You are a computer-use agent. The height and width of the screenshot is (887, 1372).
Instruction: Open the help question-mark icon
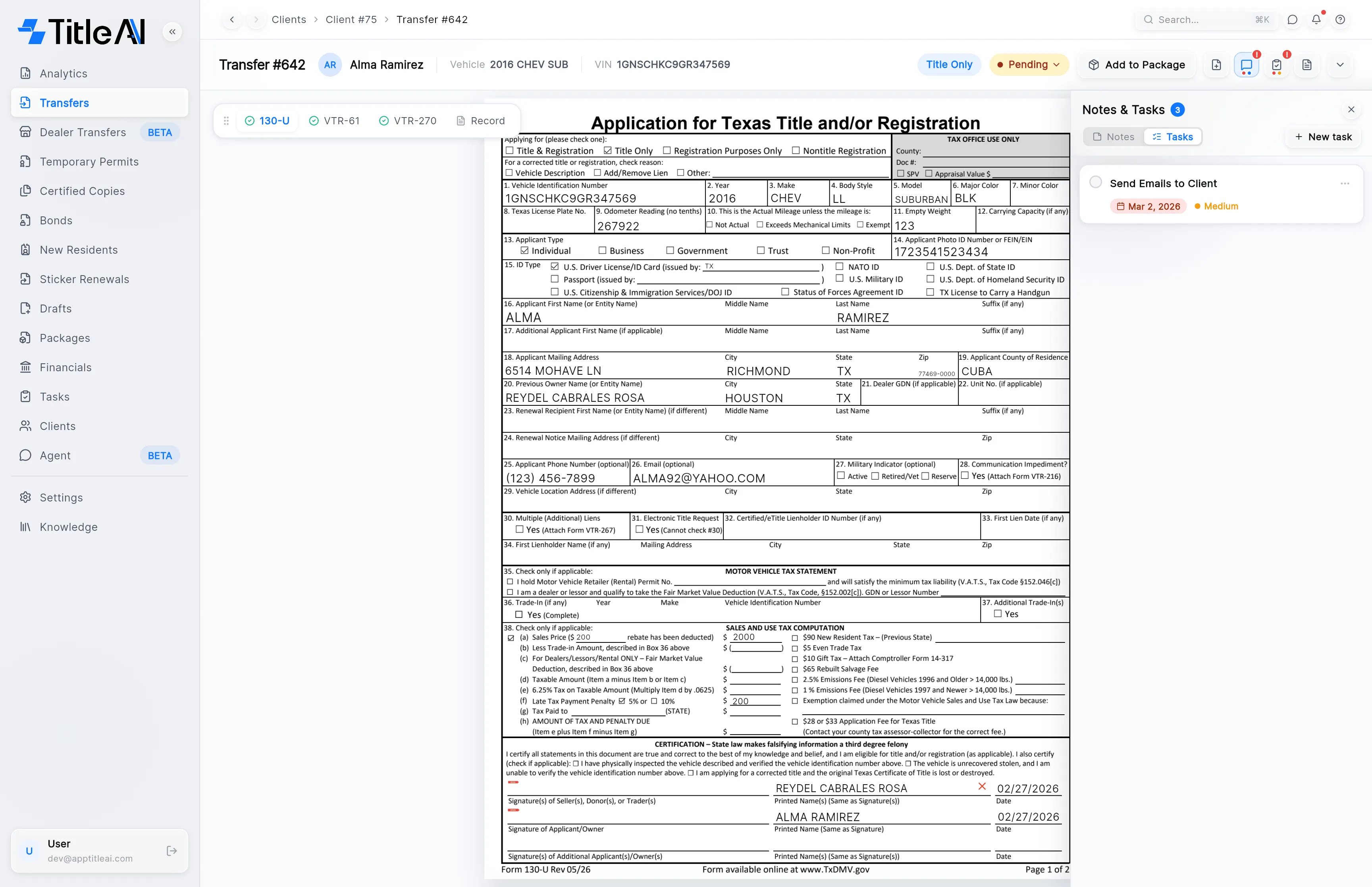coord(1340,19)
